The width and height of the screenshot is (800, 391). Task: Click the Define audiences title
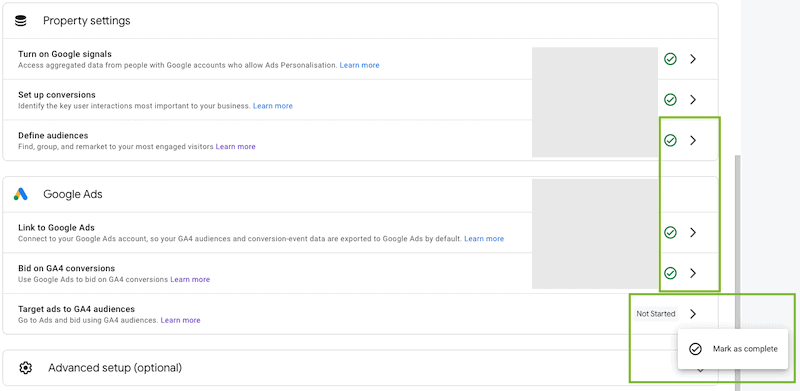[53, 136]
